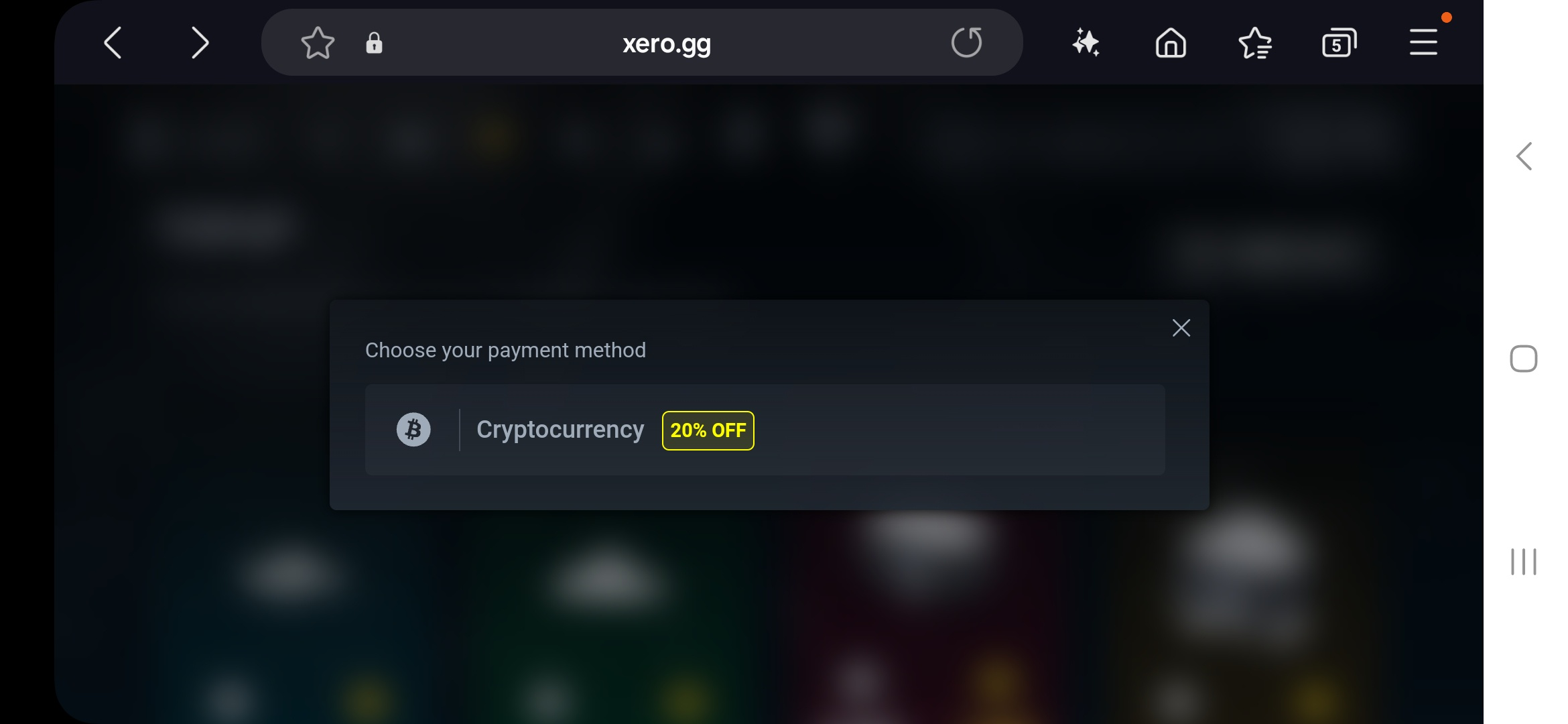Select Cryptocurrency as payment method

click(560, 430)
